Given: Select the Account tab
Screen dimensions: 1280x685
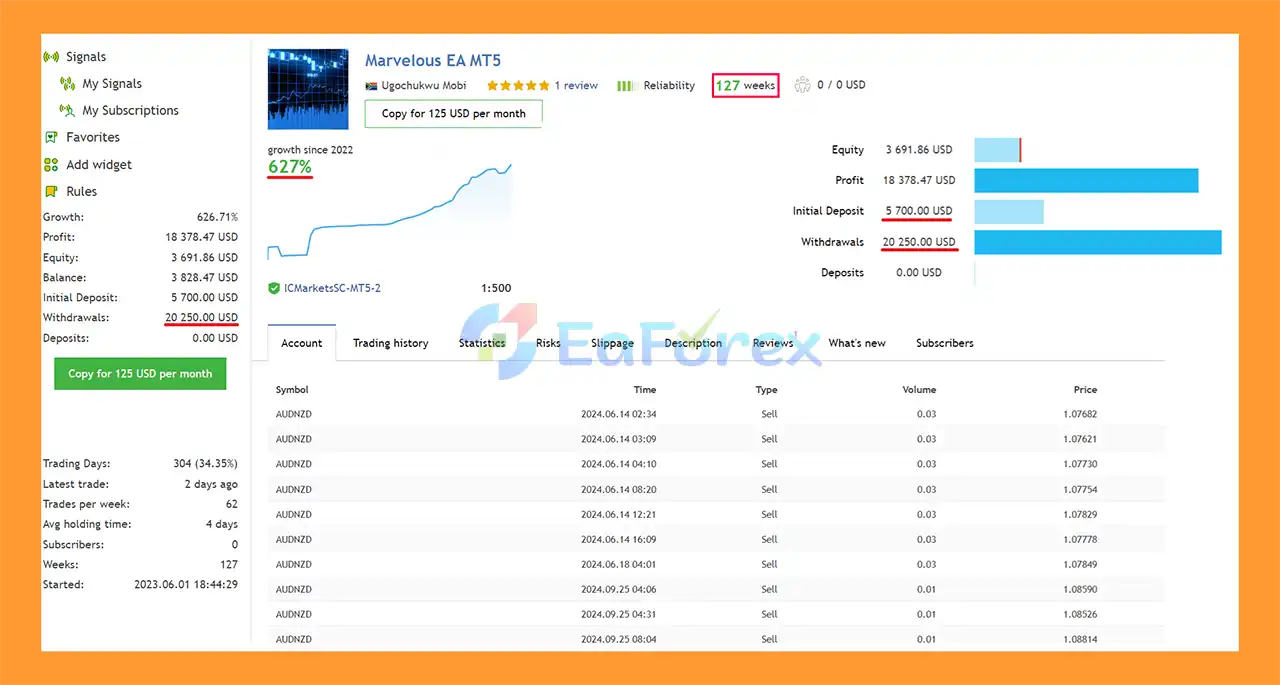Looking at the screenshot, I should (x=301, y=343).
